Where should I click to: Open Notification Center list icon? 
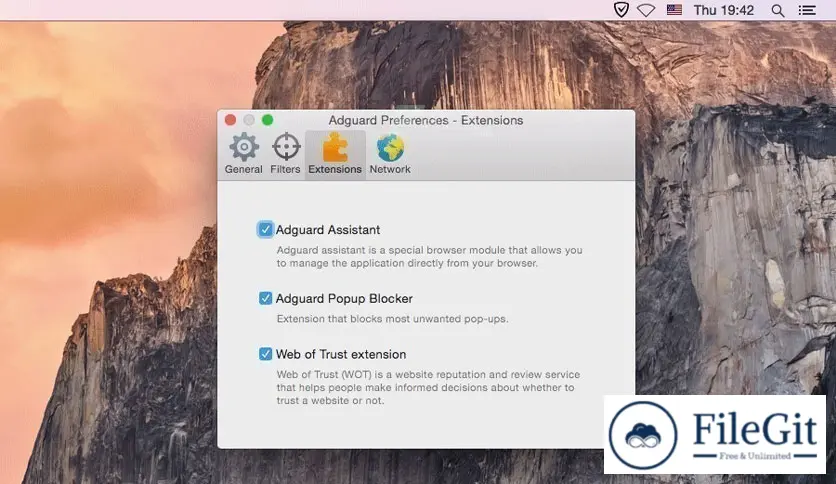pyautogui.click(x=807, y=10)
